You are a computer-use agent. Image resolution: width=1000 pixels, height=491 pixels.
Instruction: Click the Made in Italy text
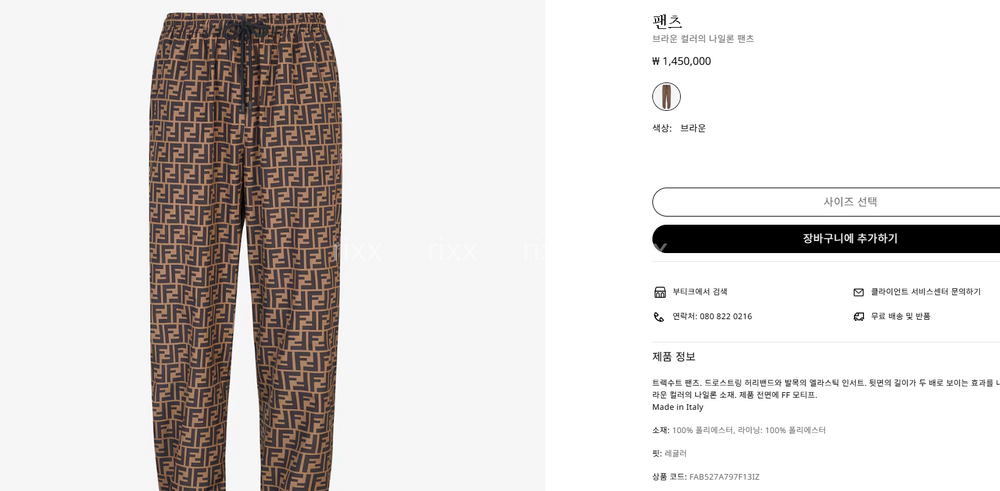point(677,407)
